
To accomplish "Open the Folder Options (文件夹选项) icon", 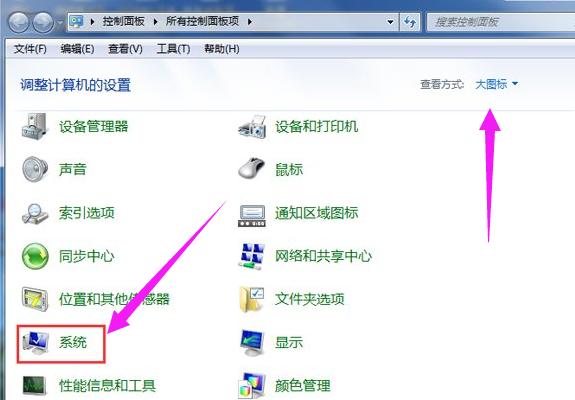I will coord(252,299).
